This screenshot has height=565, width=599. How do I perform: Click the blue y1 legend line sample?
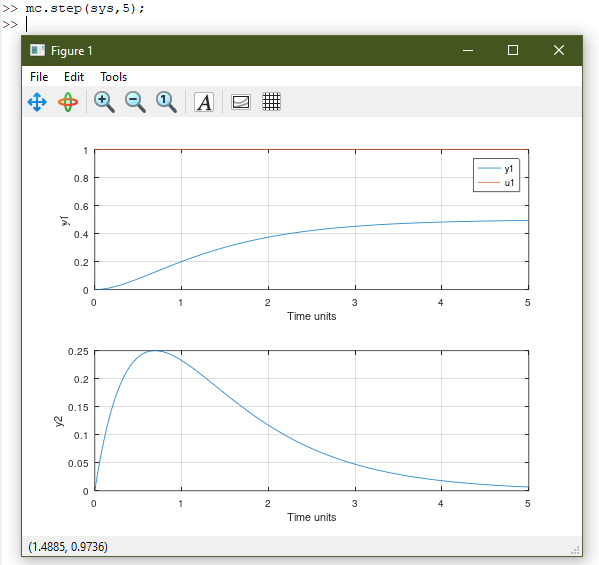(489, 168)
